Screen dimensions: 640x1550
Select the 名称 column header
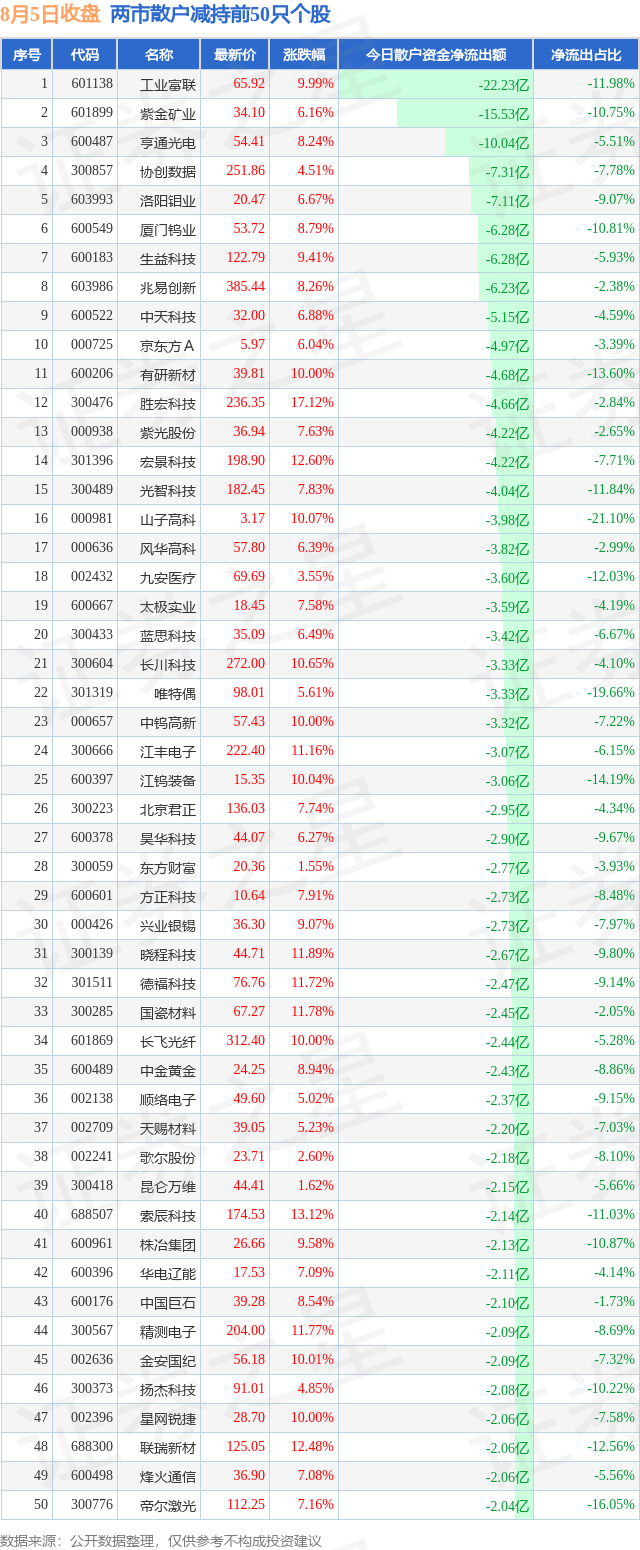159,54
